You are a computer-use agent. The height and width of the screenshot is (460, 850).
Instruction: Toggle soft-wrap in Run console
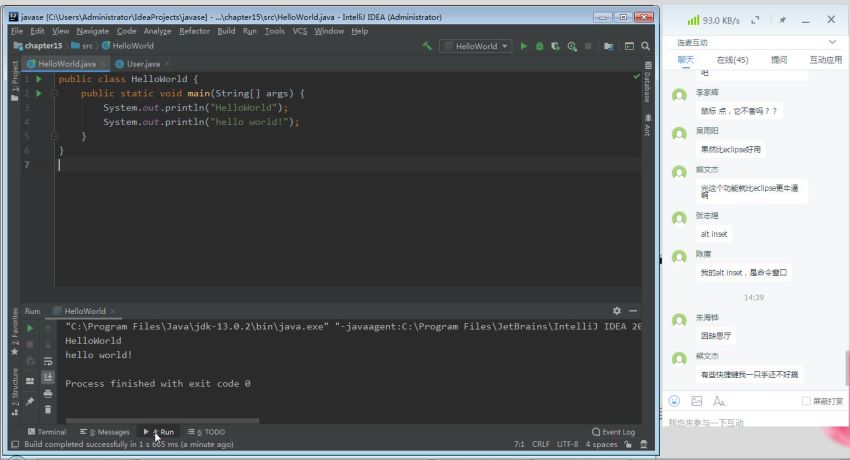coord(48,361)
